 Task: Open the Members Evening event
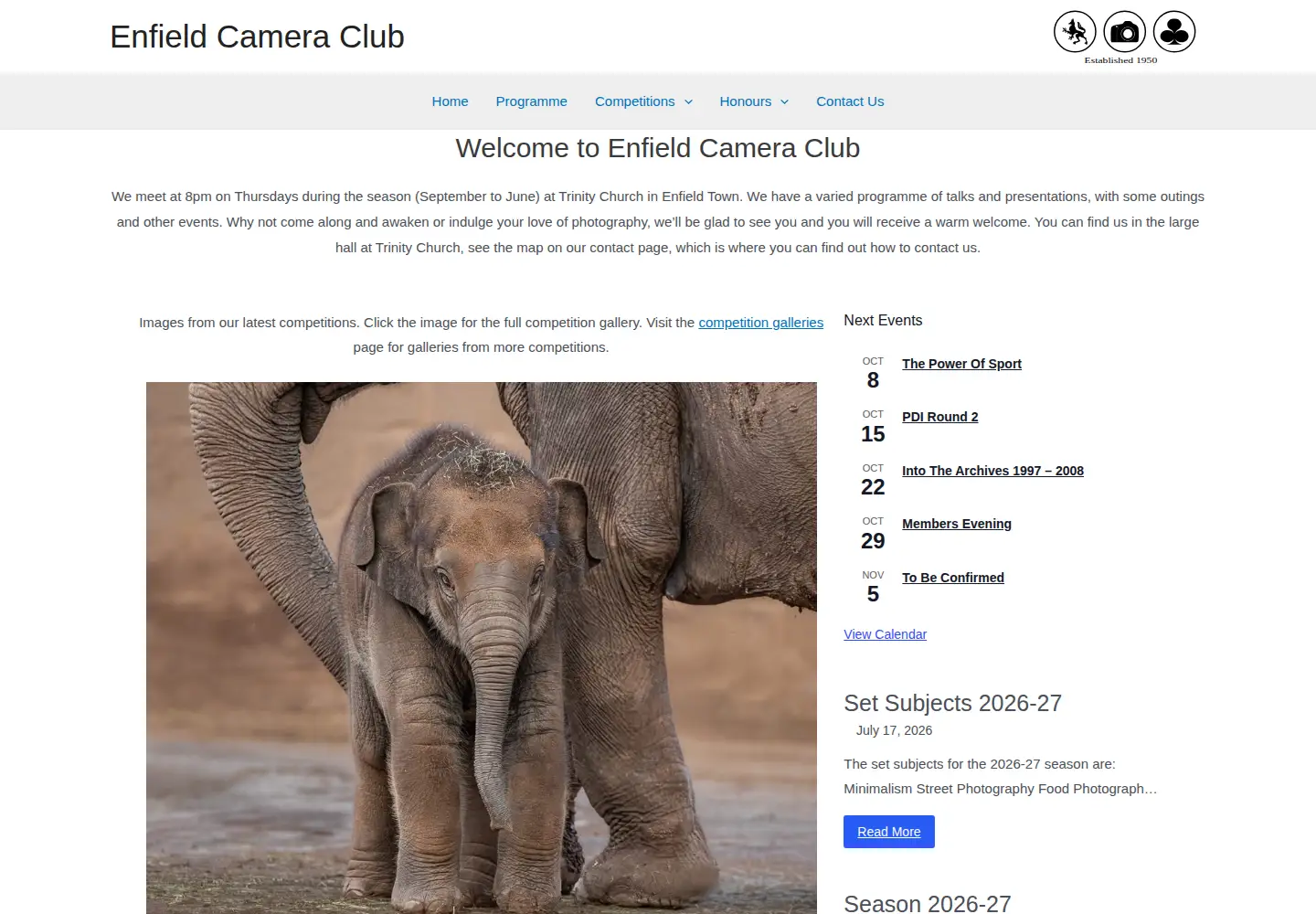(x=957, y=524)
